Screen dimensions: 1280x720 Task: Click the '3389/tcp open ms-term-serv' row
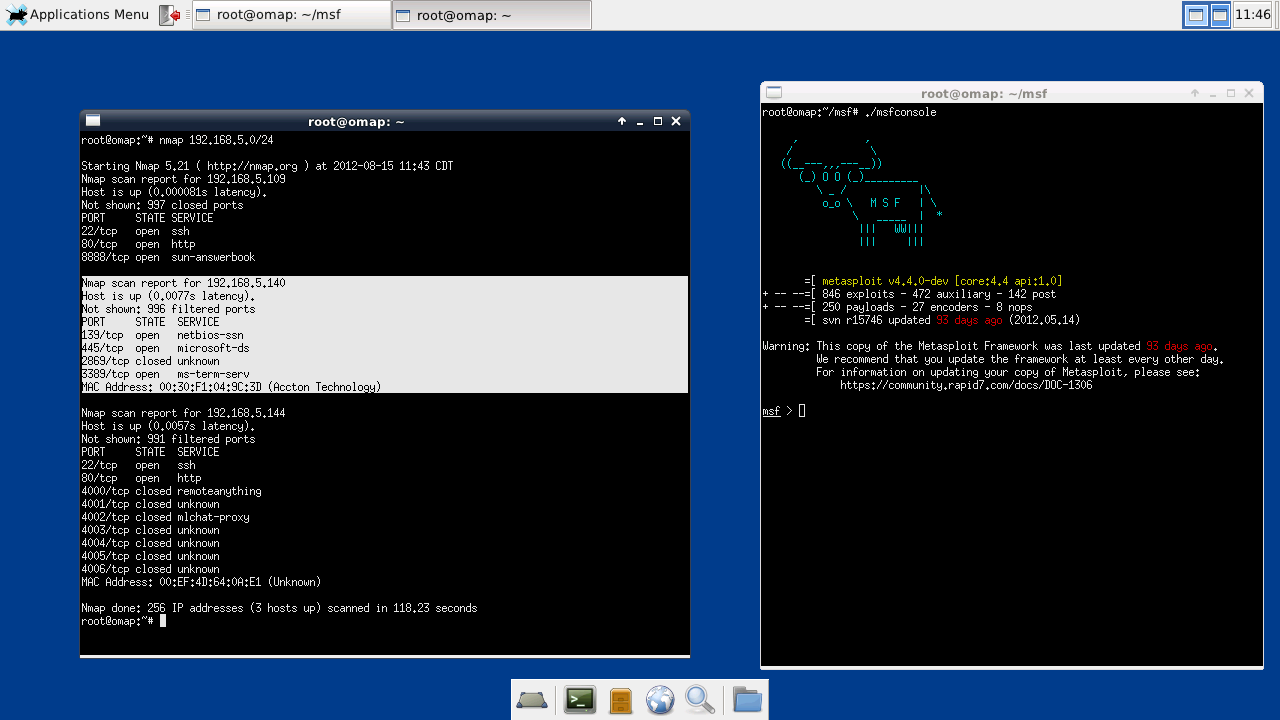(x=165, y=374)
